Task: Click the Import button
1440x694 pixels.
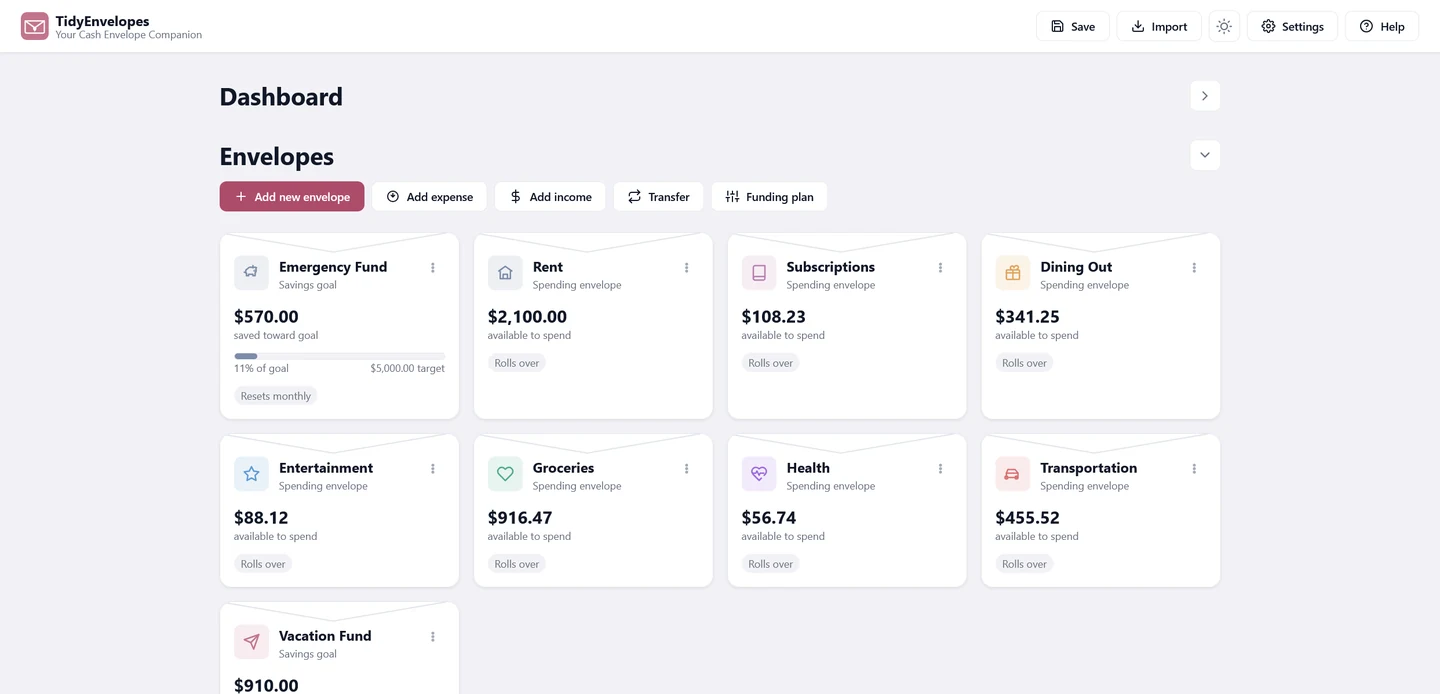Action: [x=1159, y=27]
